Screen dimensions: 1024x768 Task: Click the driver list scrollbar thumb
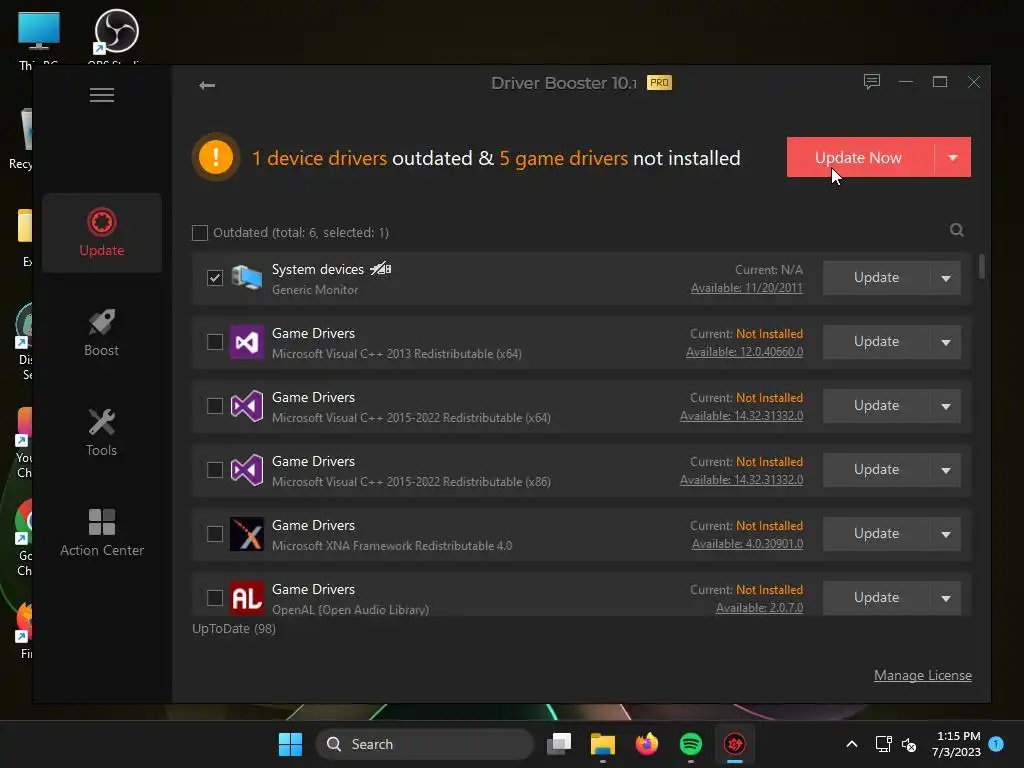coord(982,266)
